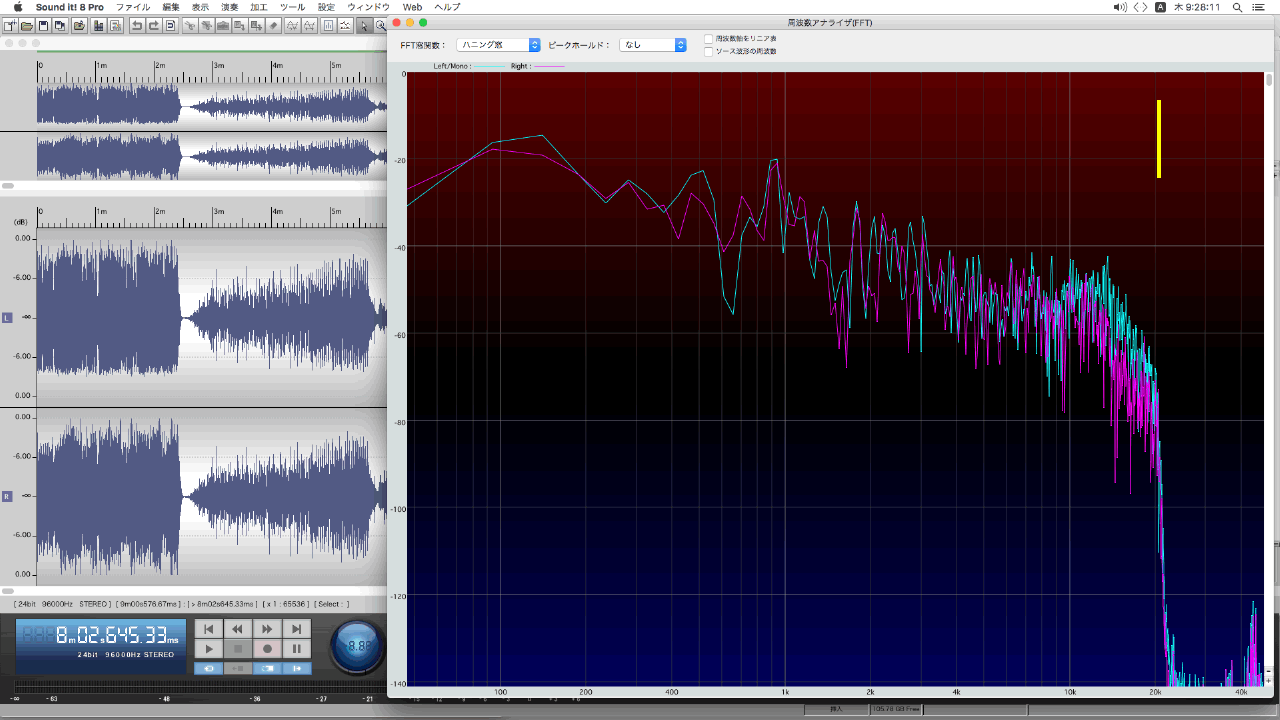Create a new file with toolbar icon
The image size is (1280, 720).
click(x=10, y=25)
